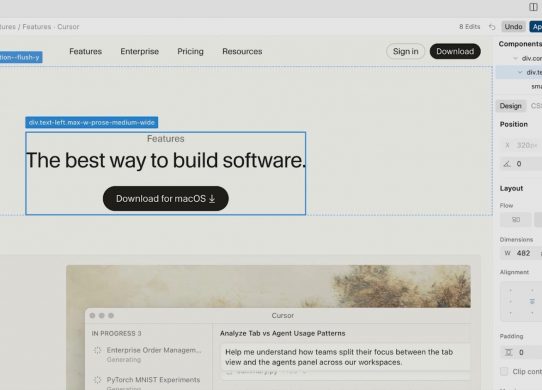Click the width field showing 482
This screenshot has width=542, height=390.
[521, 253]
